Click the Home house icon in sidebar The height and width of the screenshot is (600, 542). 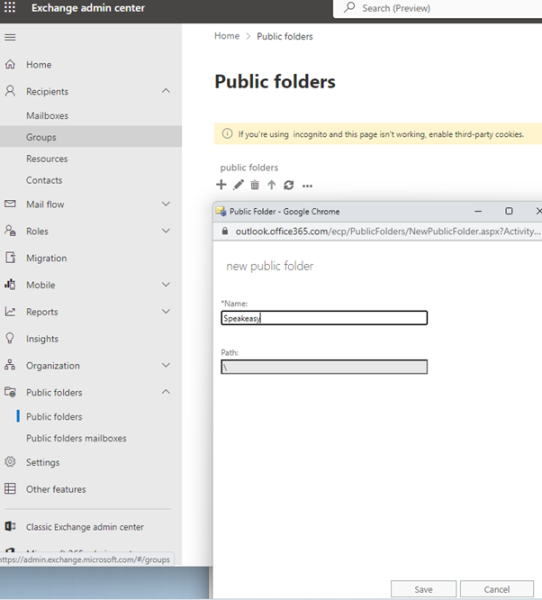click(x=10, y=64)
